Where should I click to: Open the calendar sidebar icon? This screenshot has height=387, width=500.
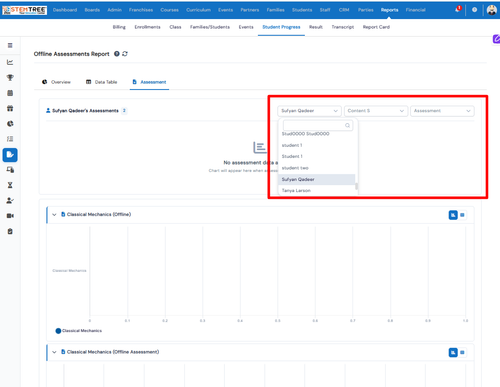[10, 93]
